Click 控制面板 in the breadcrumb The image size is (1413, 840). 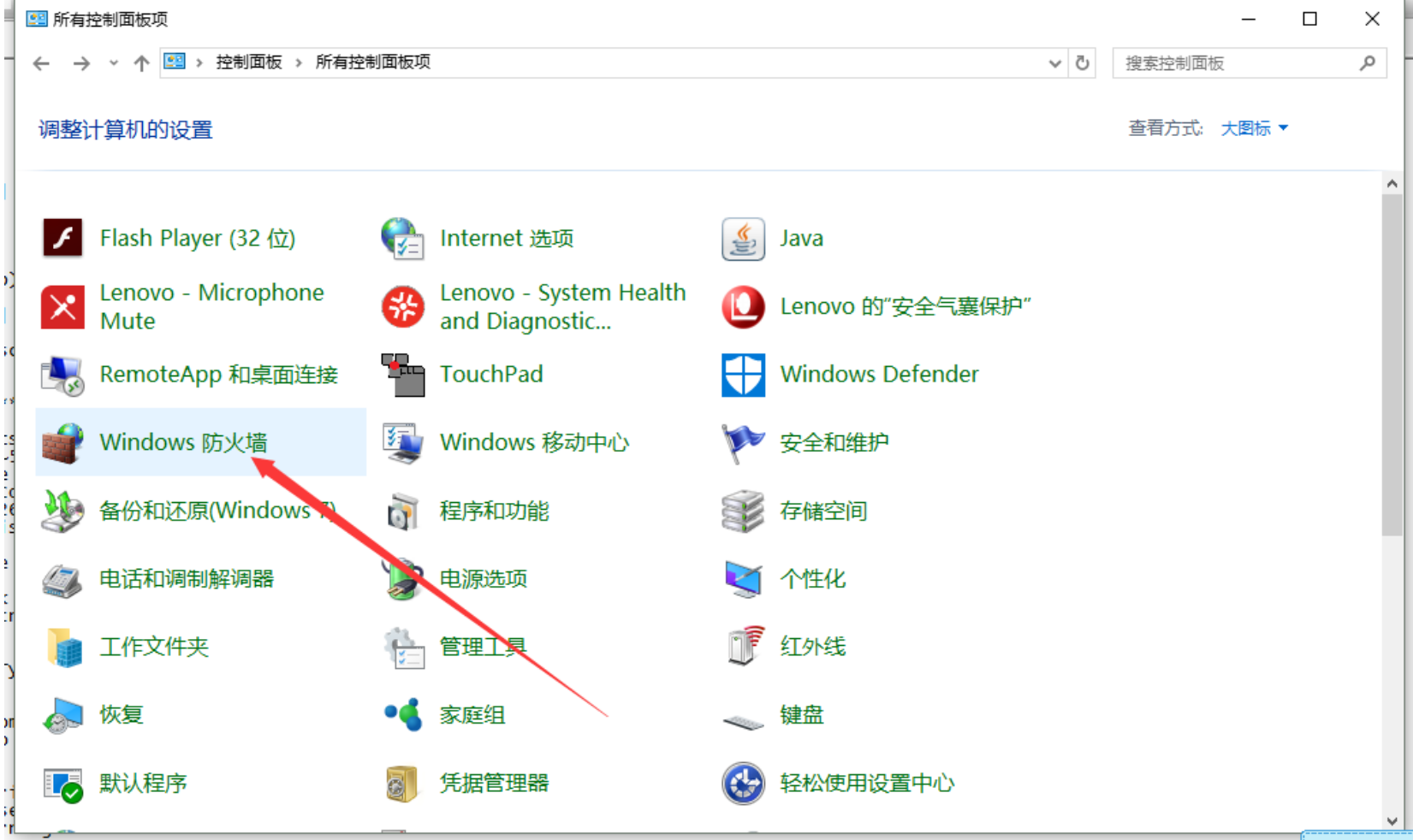tap(249, 62)
